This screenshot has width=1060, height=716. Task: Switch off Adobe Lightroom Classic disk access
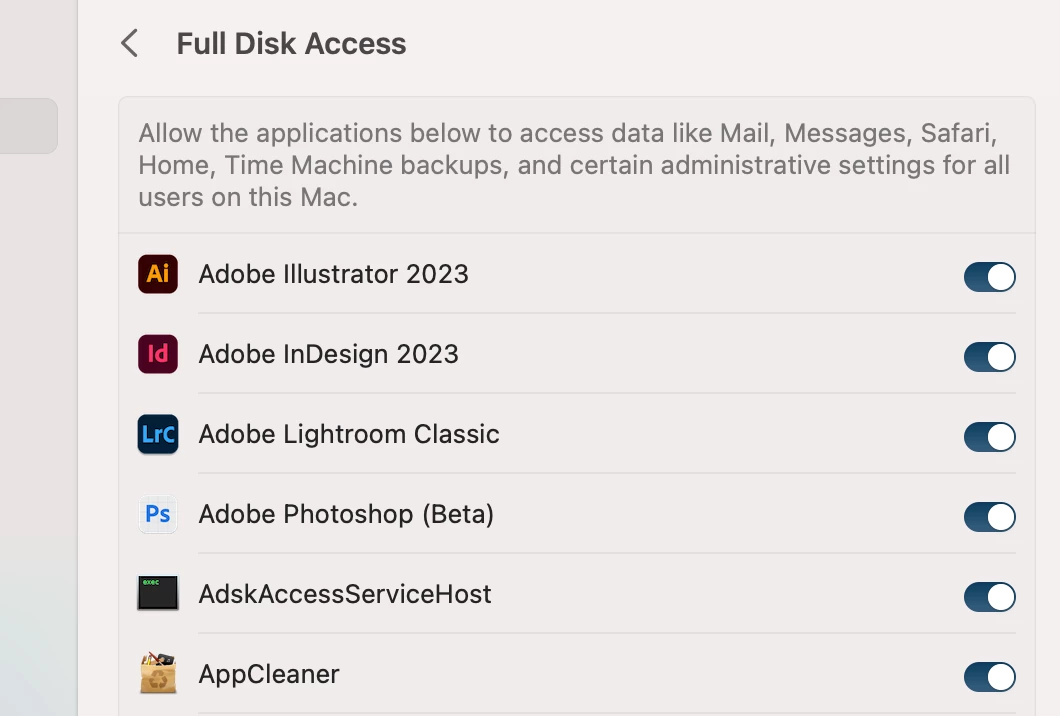989,437
